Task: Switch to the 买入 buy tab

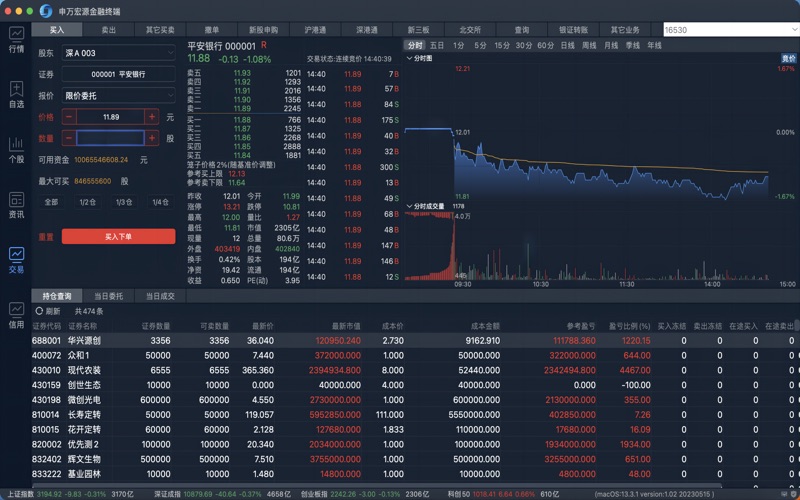Action: [x=57, y=30]
